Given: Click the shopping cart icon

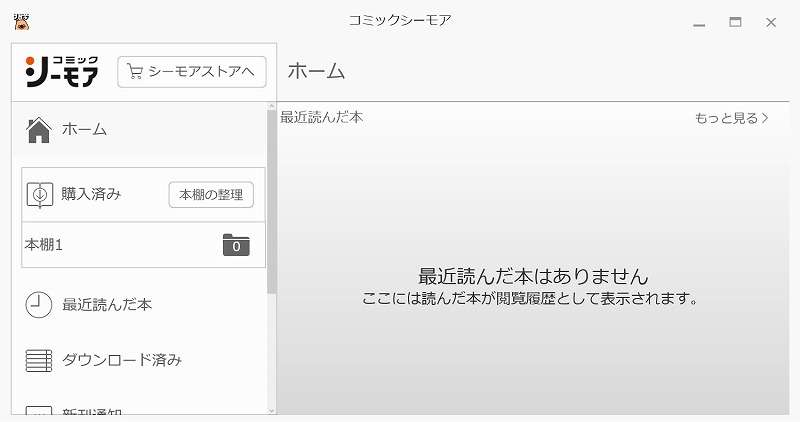Looking at the screenshot, I should pos(135,71).
